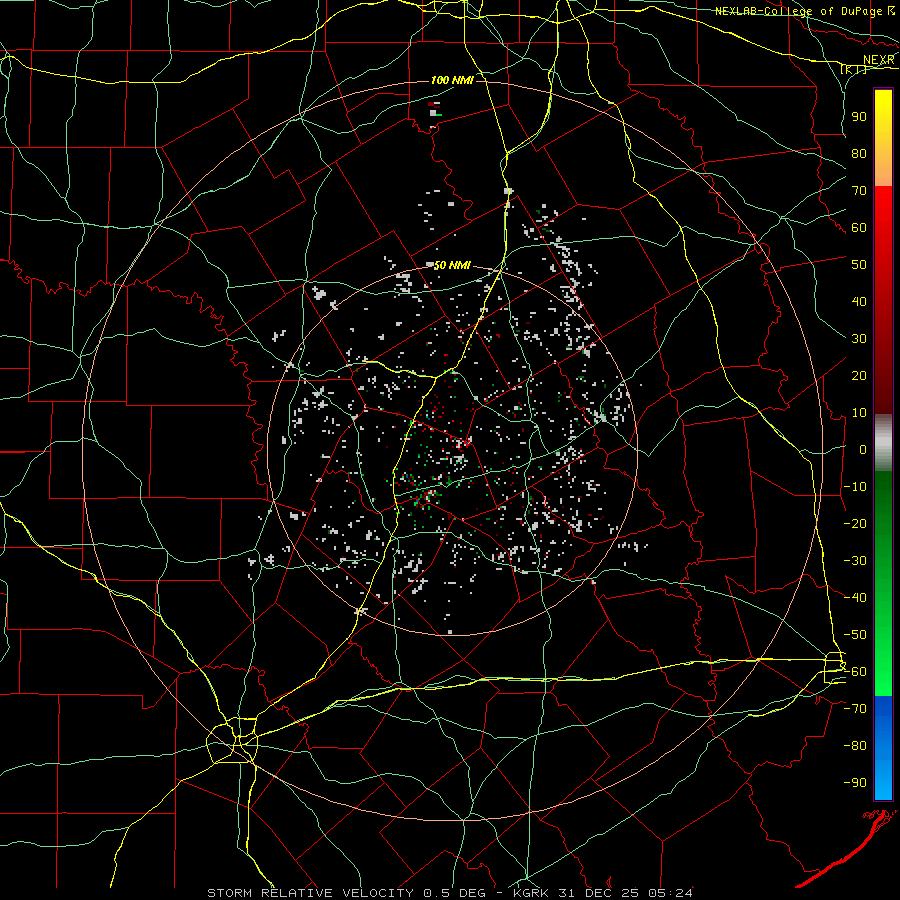The height and width of the screenshot is (900, 900).
Task: Click the NEXR label above the color scale
Action: coord(879,60)
